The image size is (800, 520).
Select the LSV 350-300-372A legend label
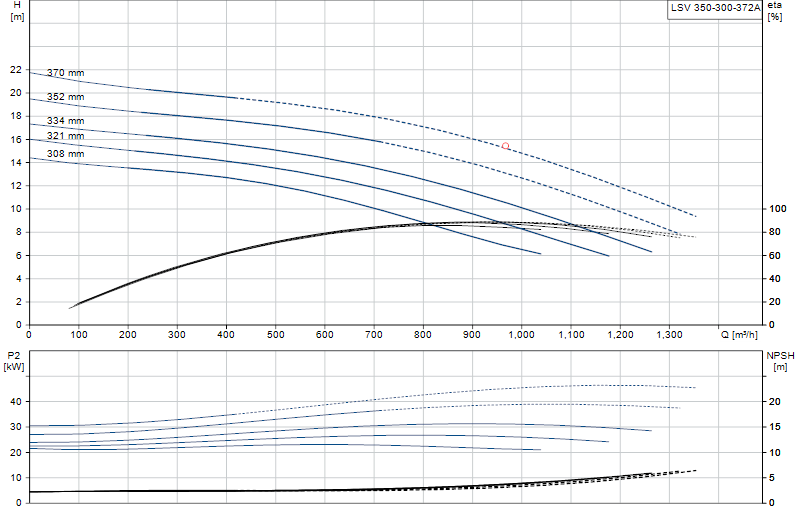pyautogui.click(x=715, y=8)
